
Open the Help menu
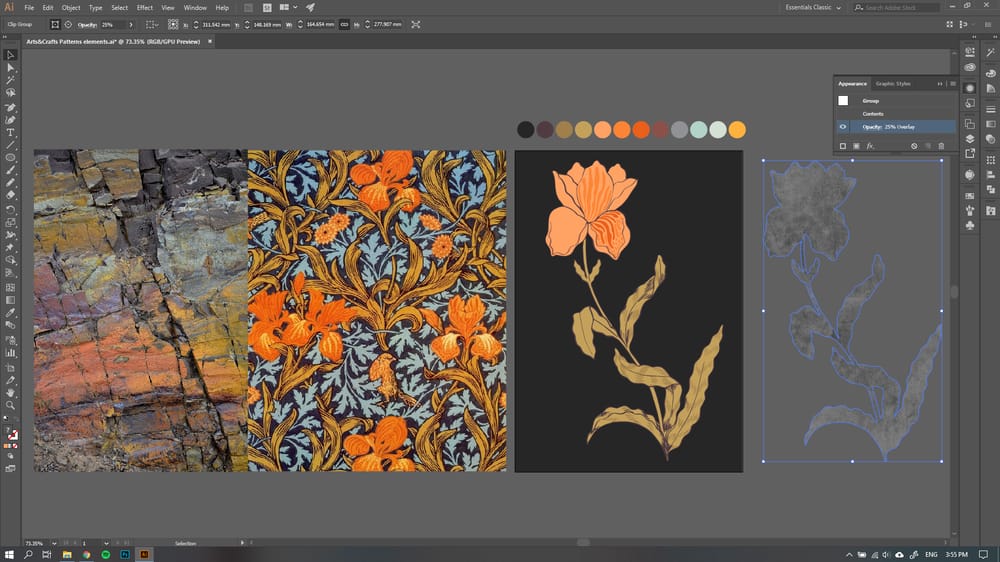pyautogui.click(x=222, y=8)
